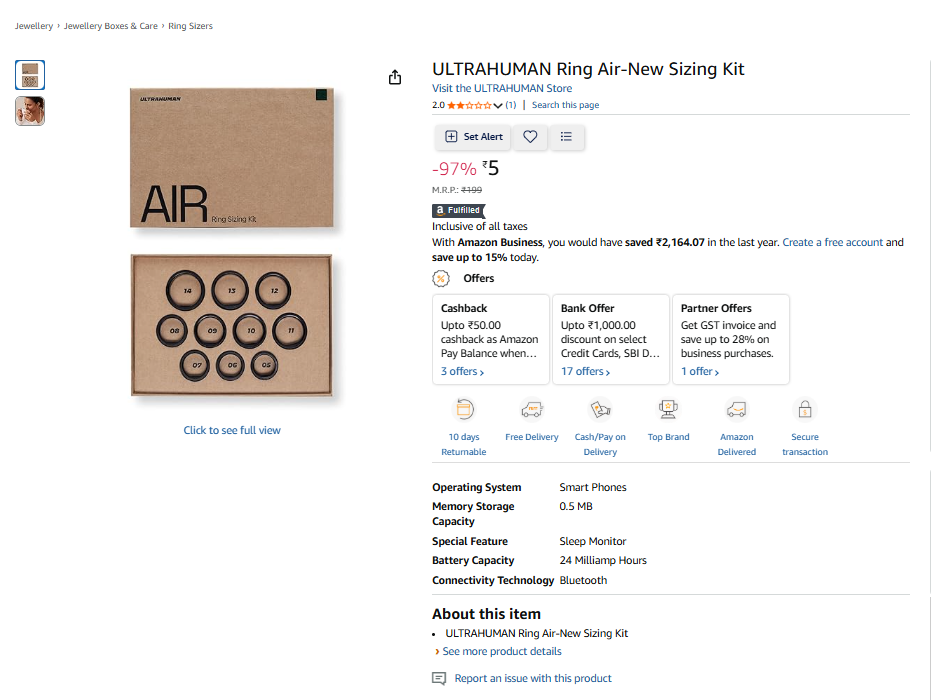Click the Secure transaction lock icon
Image resolution: width=931 pixels, height=700 pixels.
click(x=805, y=409)
